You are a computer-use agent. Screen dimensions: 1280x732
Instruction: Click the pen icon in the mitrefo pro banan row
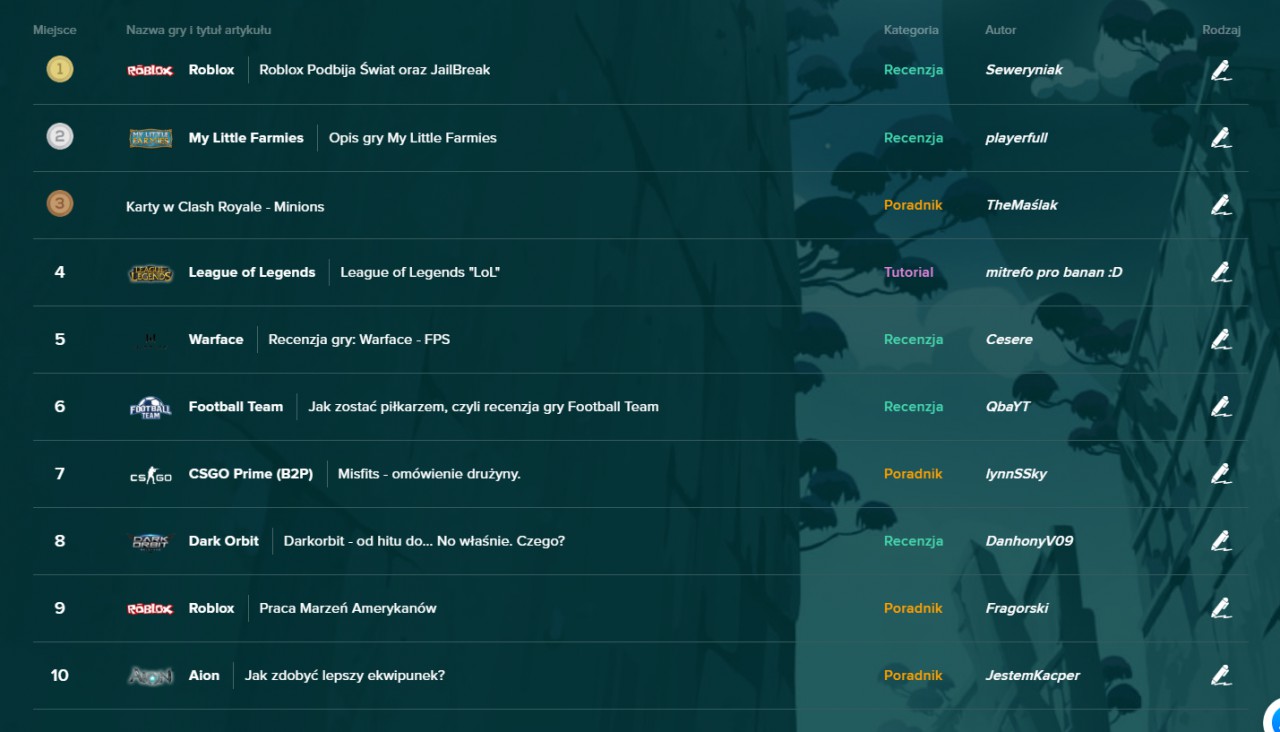(1220, 272)
